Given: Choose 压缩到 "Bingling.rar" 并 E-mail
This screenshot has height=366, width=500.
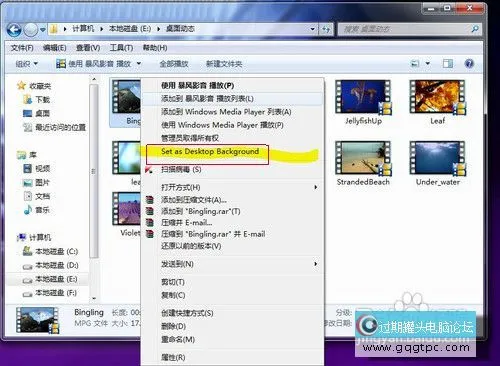Looking at the screenshot, I should pos(232,234).
